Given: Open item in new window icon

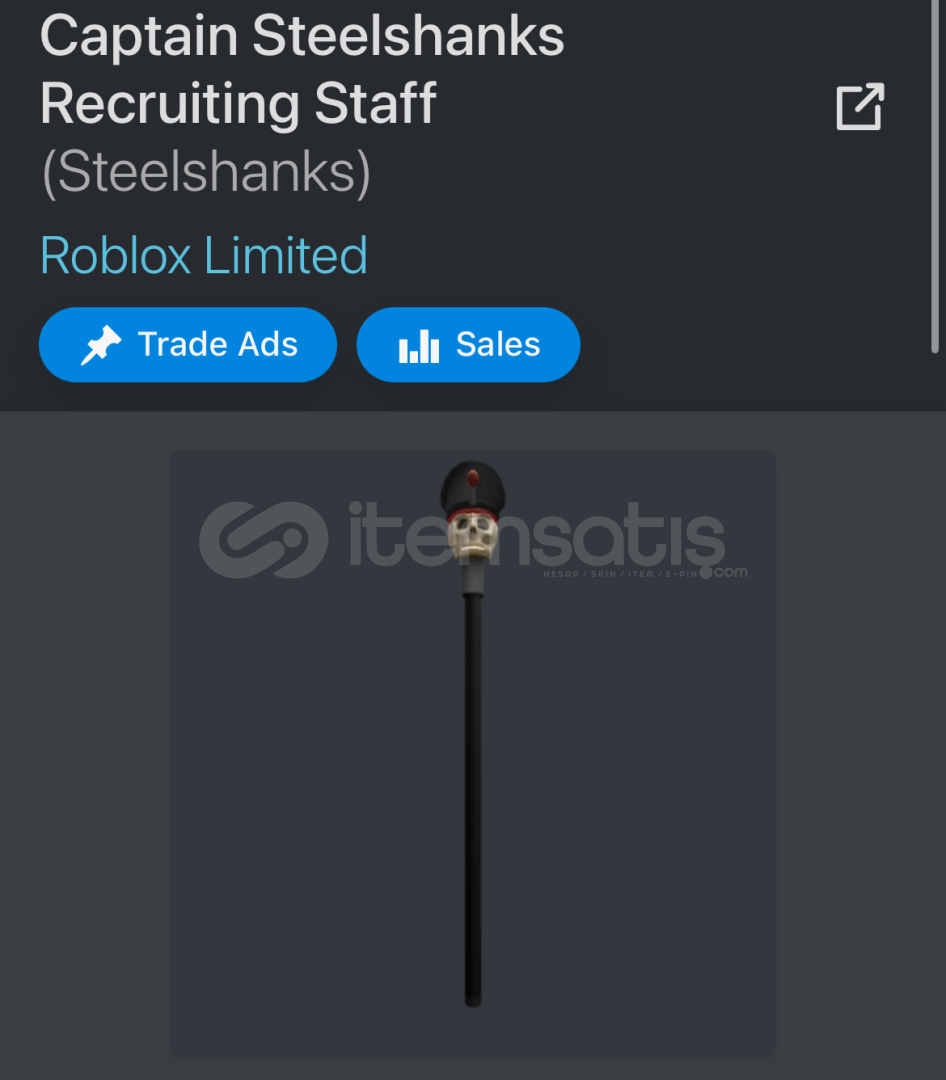Looking at the screenshot, I should [x=860, y=106].
